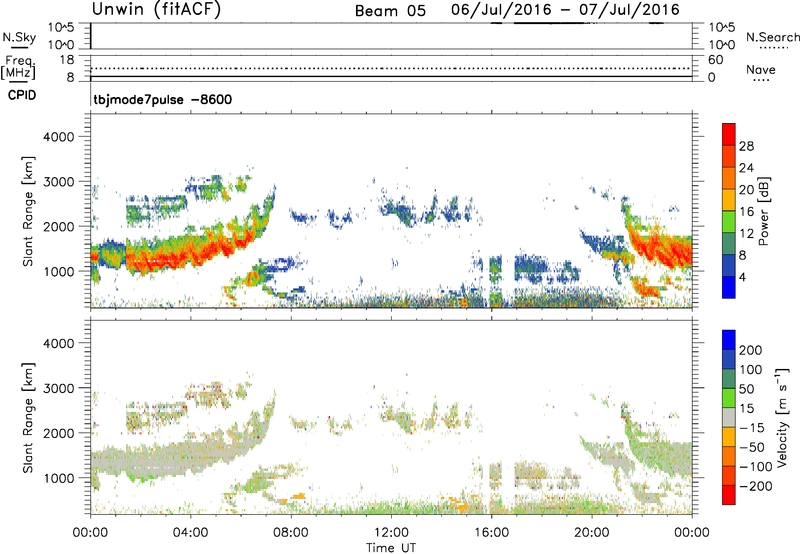Click the '4000' tick of the power panel
Viewport: 800px width, 554px height.
pos(58,137)
